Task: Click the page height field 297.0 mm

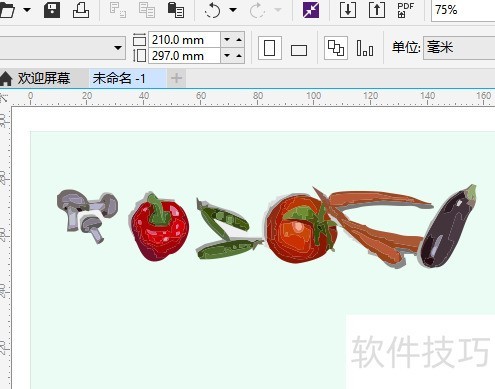Action: 184,55
